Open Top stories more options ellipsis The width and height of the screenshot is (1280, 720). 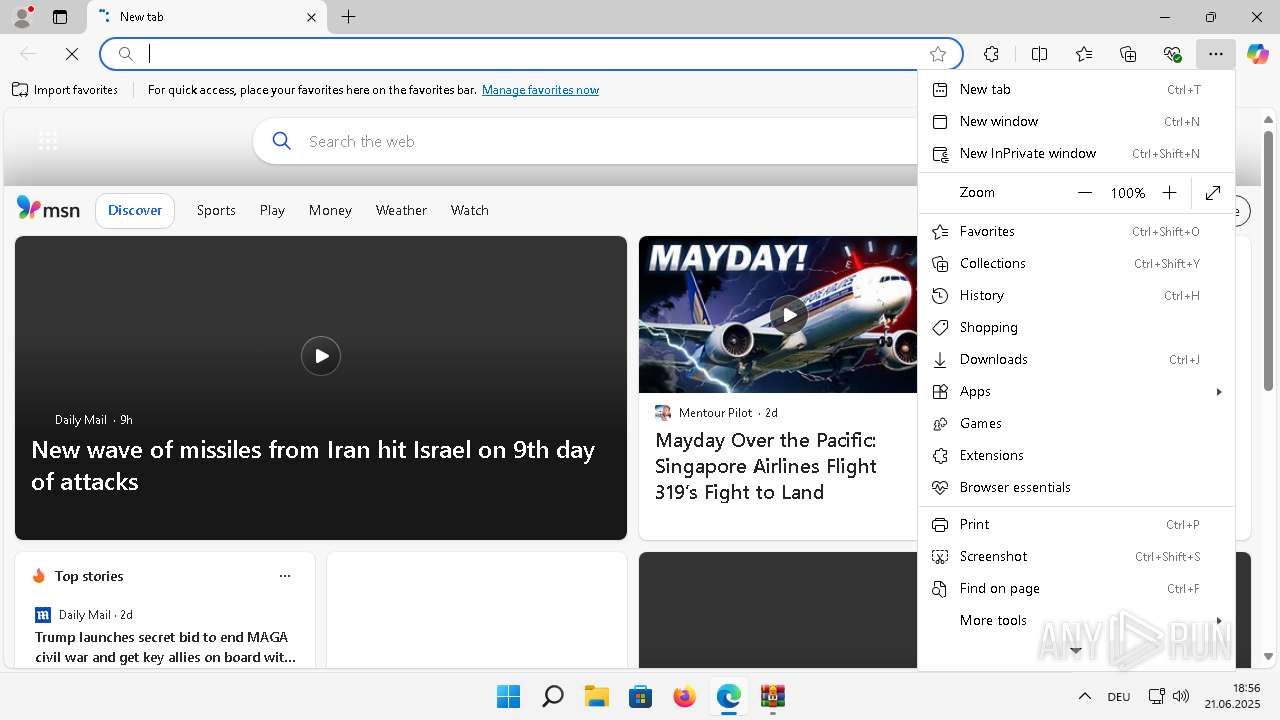click(x=285, y=576)
